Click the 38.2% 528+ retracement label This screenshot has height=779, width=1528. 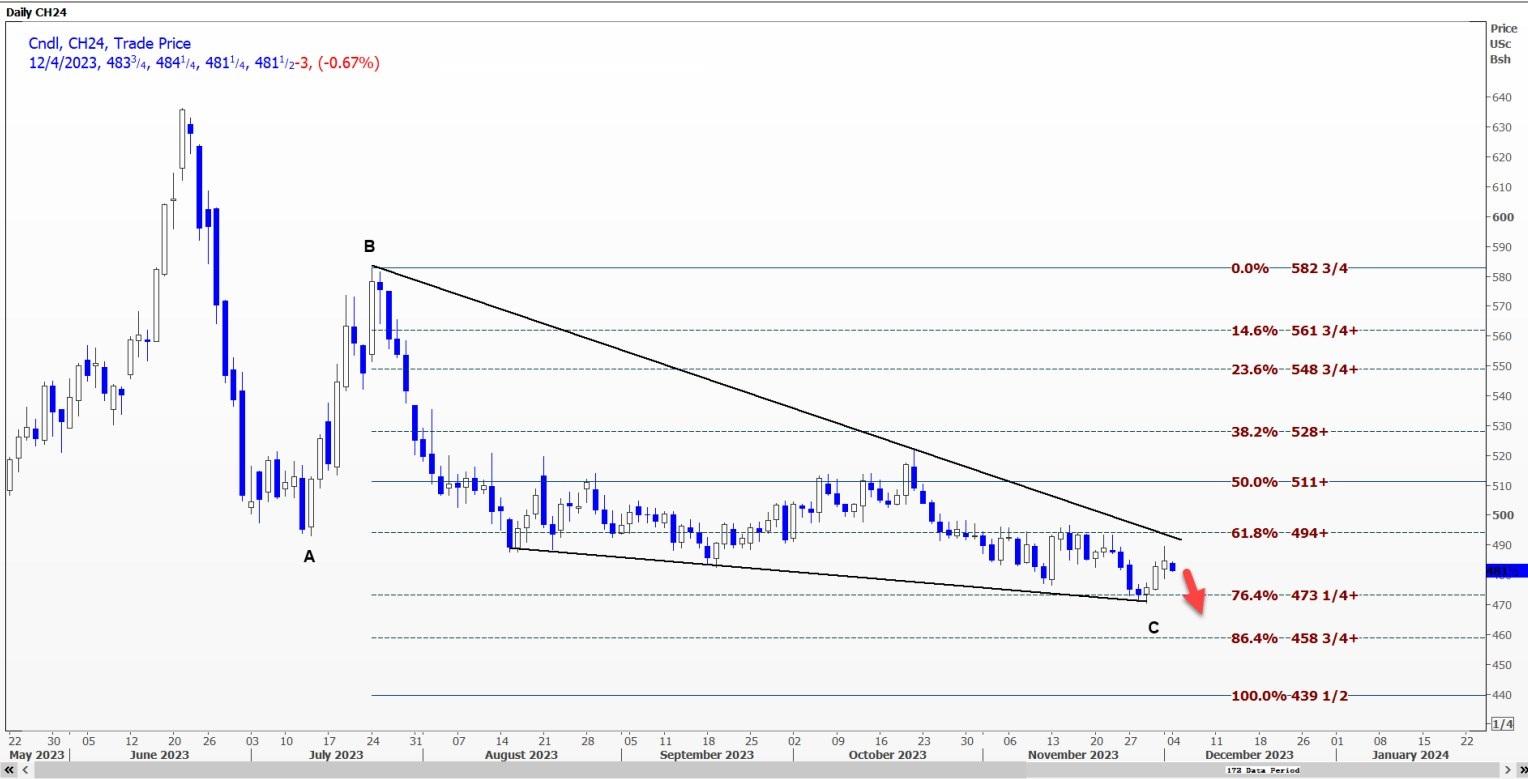tap(1280, 432)
